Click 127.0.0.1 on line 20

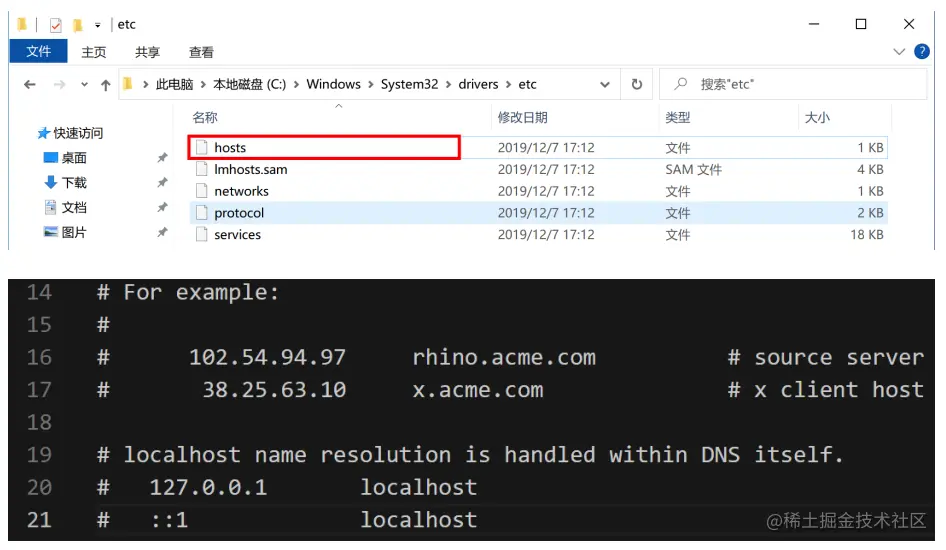208,487
